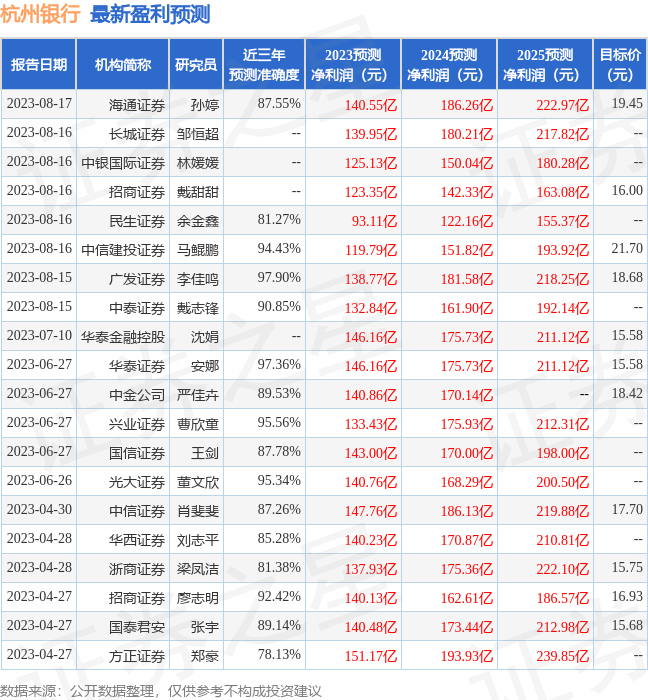648x700 pixels.
Task: Click the 目标价(元) column header
Action: click(x=620, y=65)
